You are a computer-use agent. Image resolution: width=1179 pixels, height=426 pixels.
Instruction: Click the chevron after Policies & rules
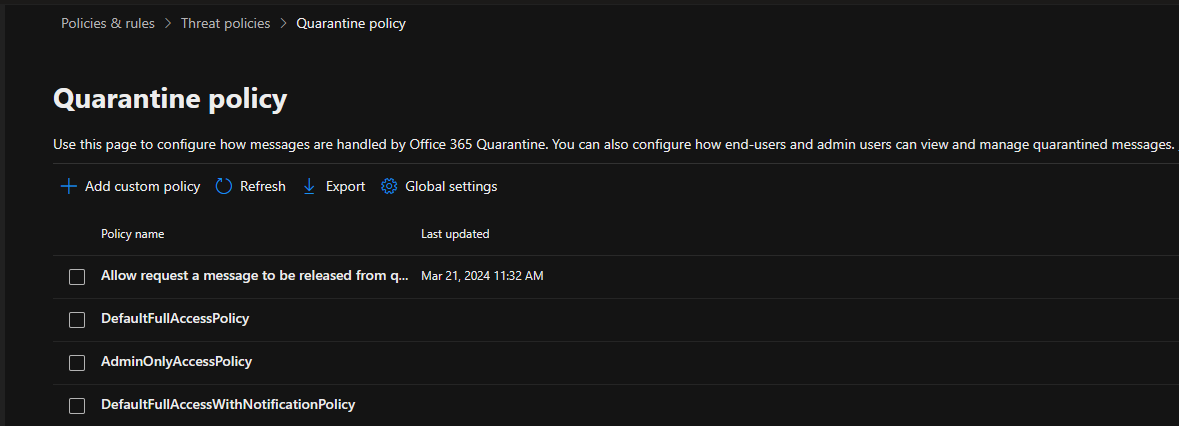click(168, 23)
